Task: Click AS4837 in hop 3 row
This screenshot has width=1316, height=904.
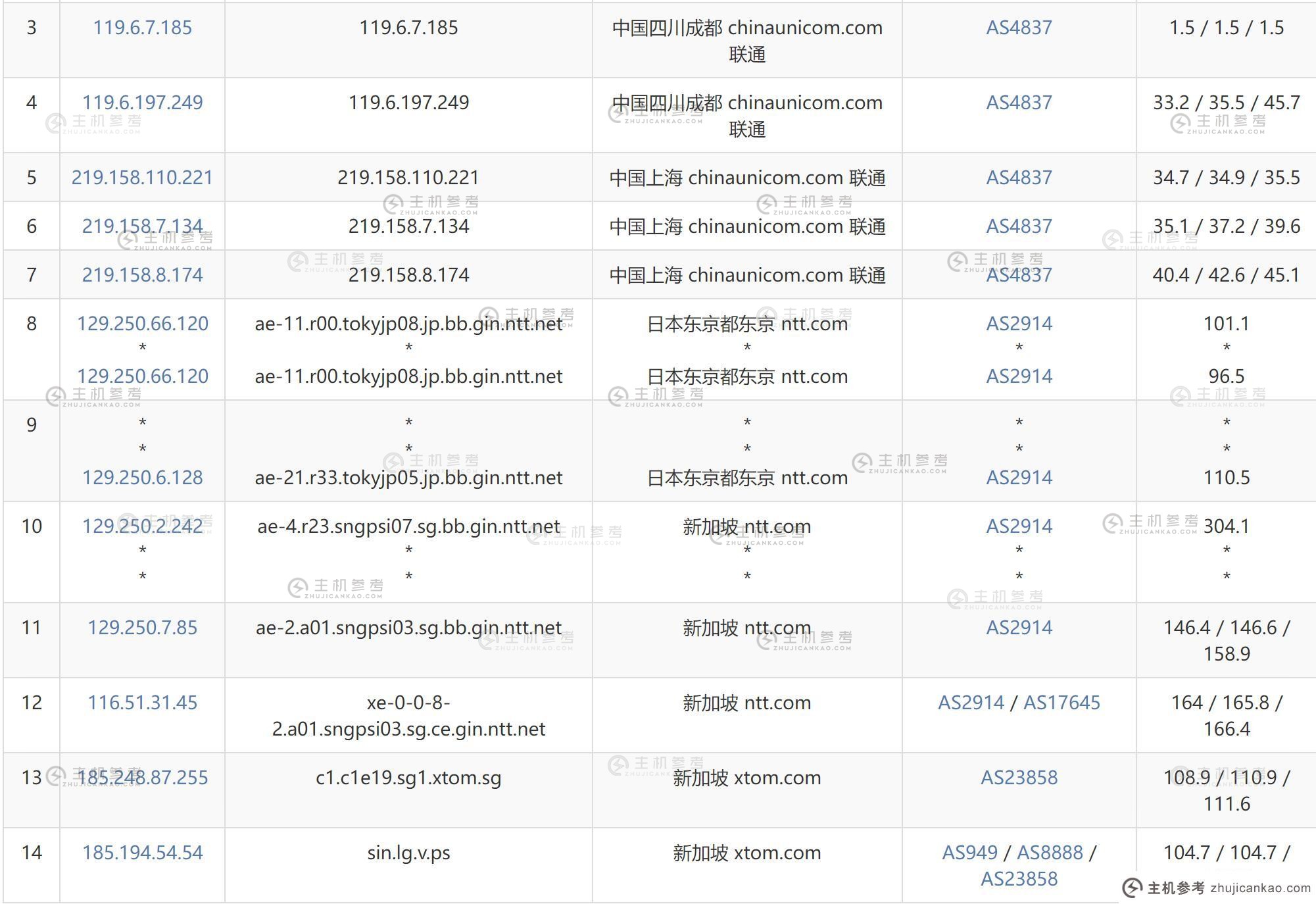Action: 1019,28
